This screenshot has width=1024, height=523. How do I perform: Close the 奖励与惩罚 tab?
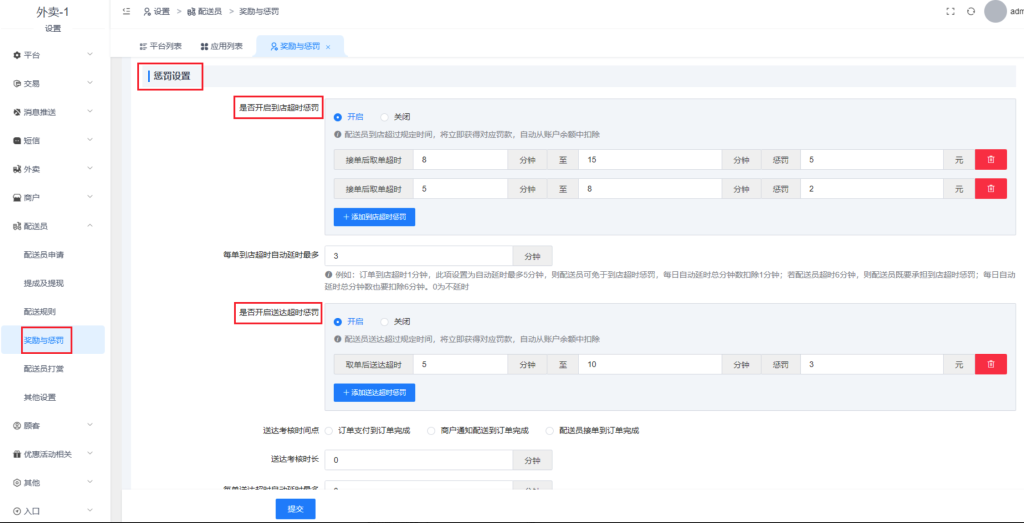click(x=328, y=47)
